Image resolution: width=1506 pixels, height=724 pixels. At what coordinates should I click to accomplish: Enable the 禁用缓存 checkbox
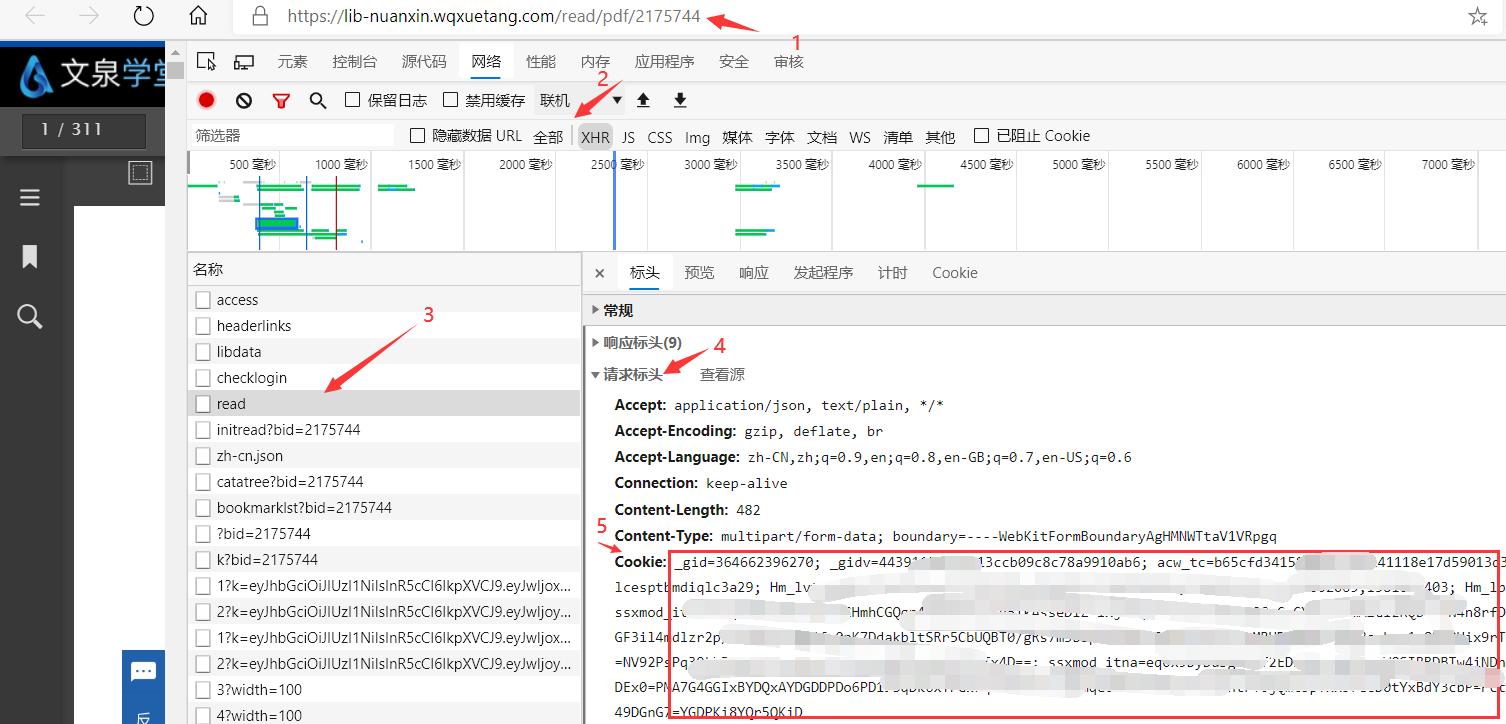(x=450, y=100)
